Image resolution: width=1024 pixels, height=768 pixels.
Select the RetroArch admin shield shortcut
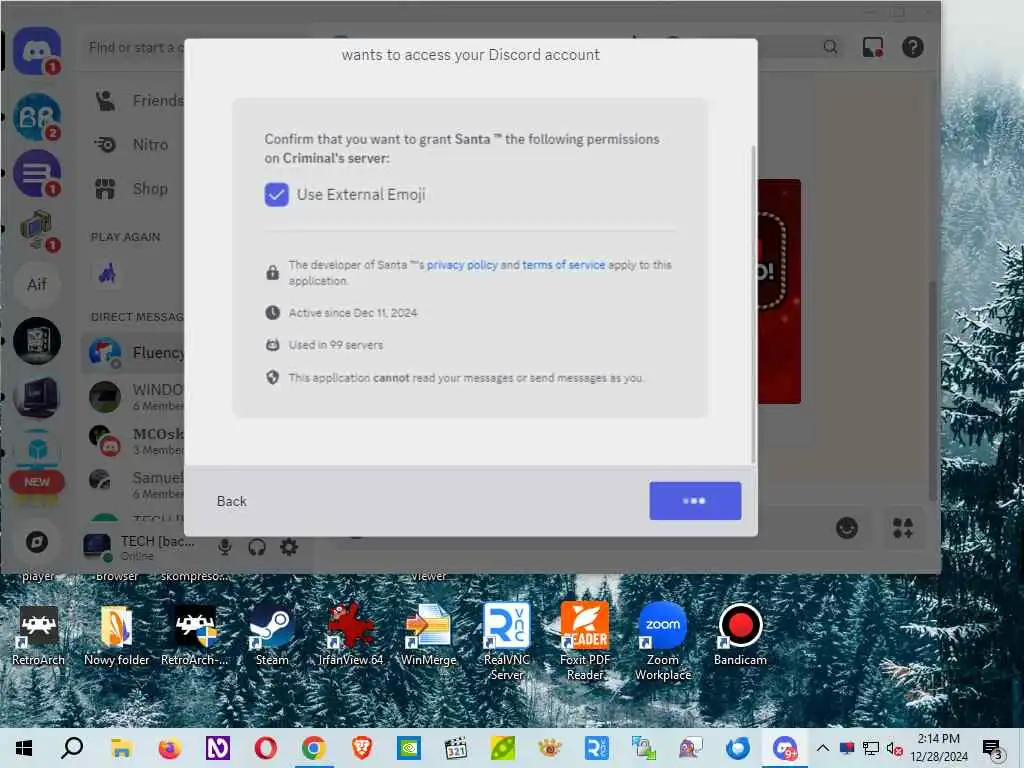click(195, 635)
